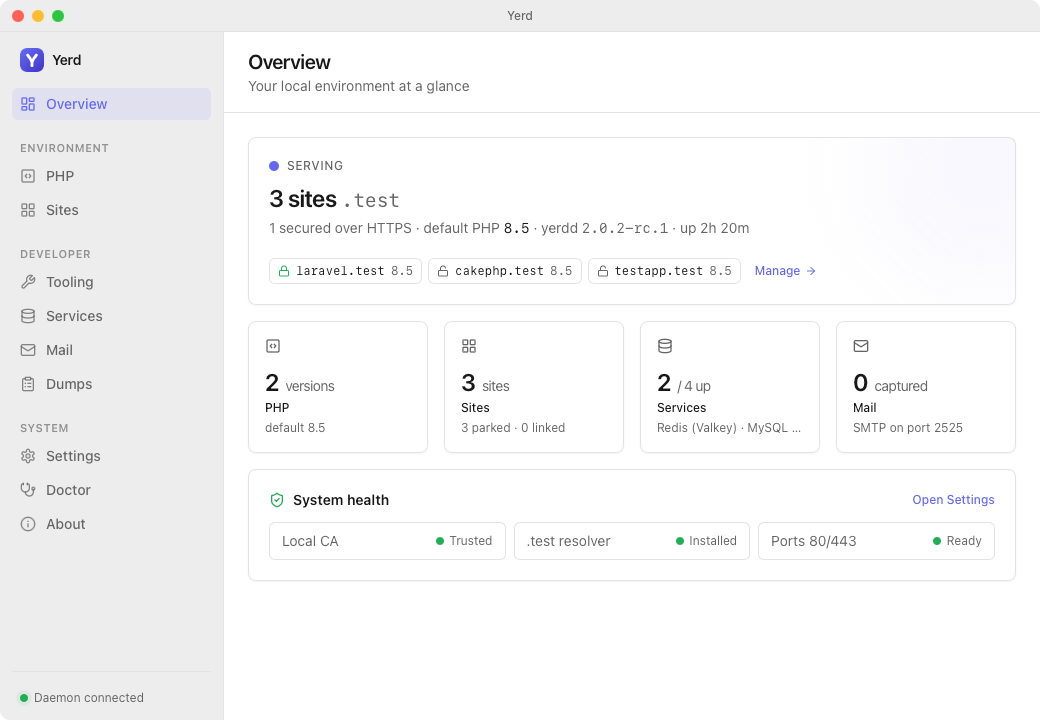Click the 'yerdd 2.0.2-rc.1' version text
The width and height of the screenshot is (1040, 720).
pyautogui.click(x=604, y=229)
